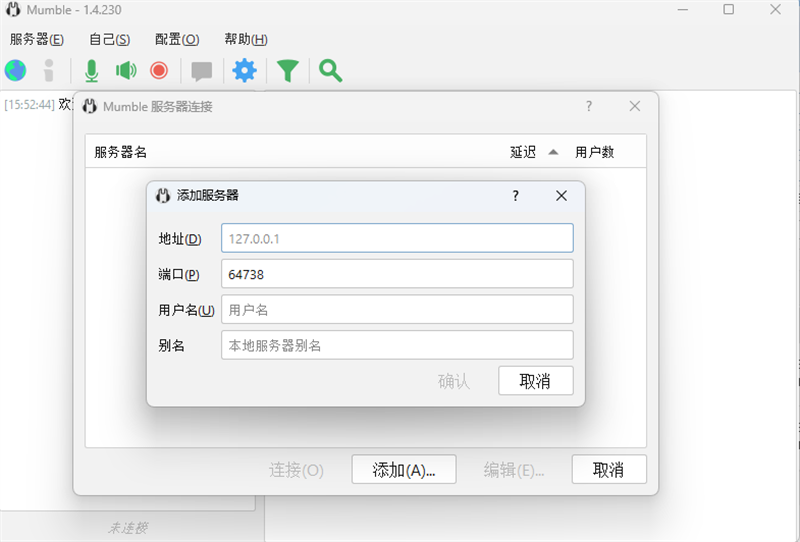Toggle the chat comment bubble icon
This screenshot has width=800, height=542.
pos(202,71)
